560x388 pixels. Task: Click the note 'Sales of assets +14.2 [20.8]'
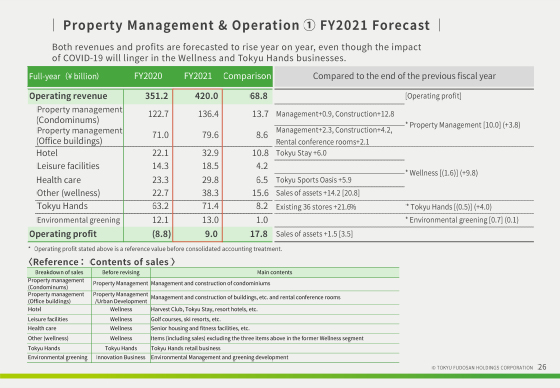pyautogui.click(x=318, y=193)
